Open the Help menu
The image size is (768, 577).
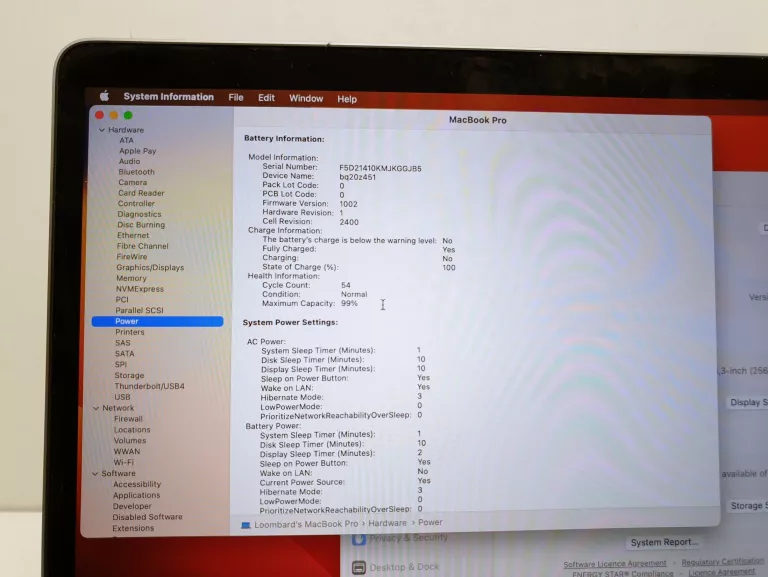(x=347, y=99)
